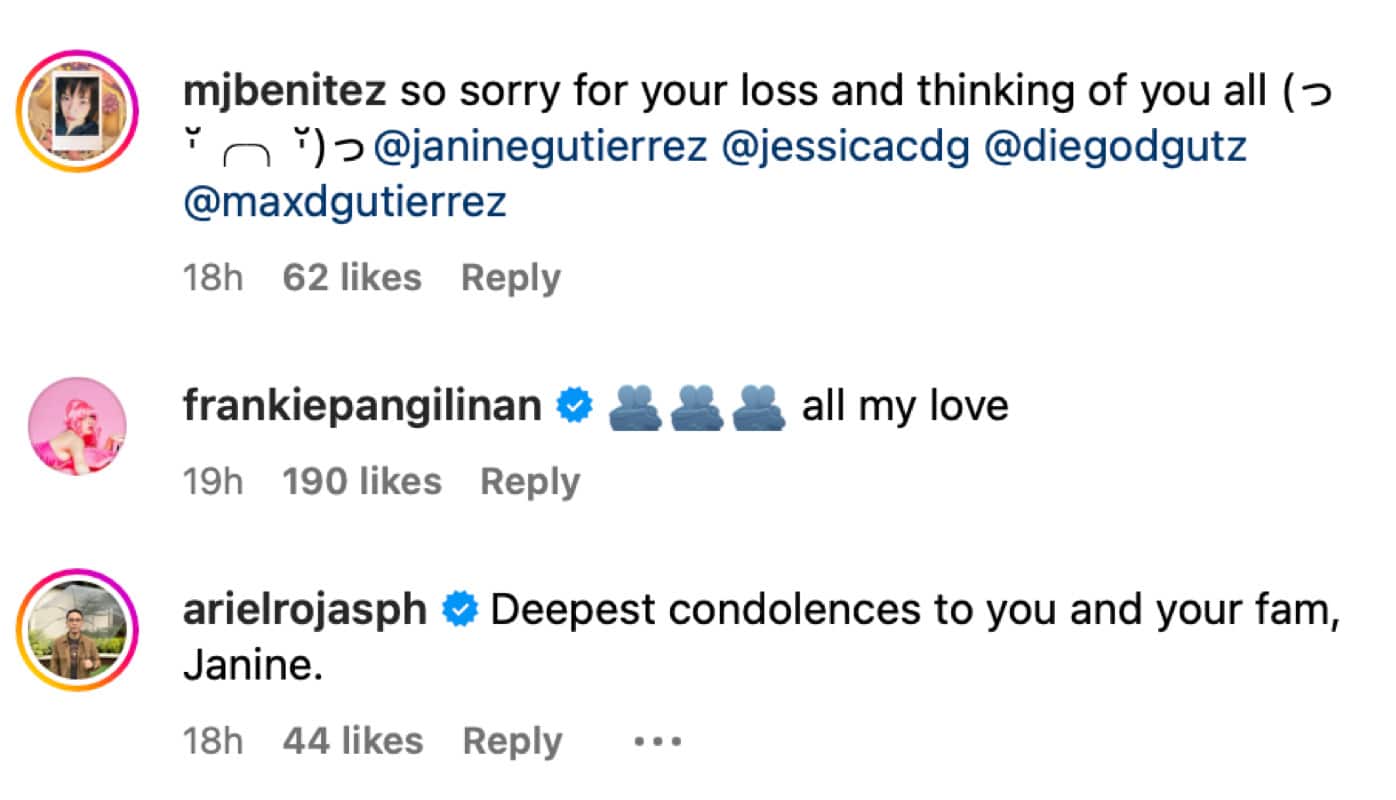Open the @maxdgutierrez mention
Screen dimensions: 1396x800
tap(345, 202)
